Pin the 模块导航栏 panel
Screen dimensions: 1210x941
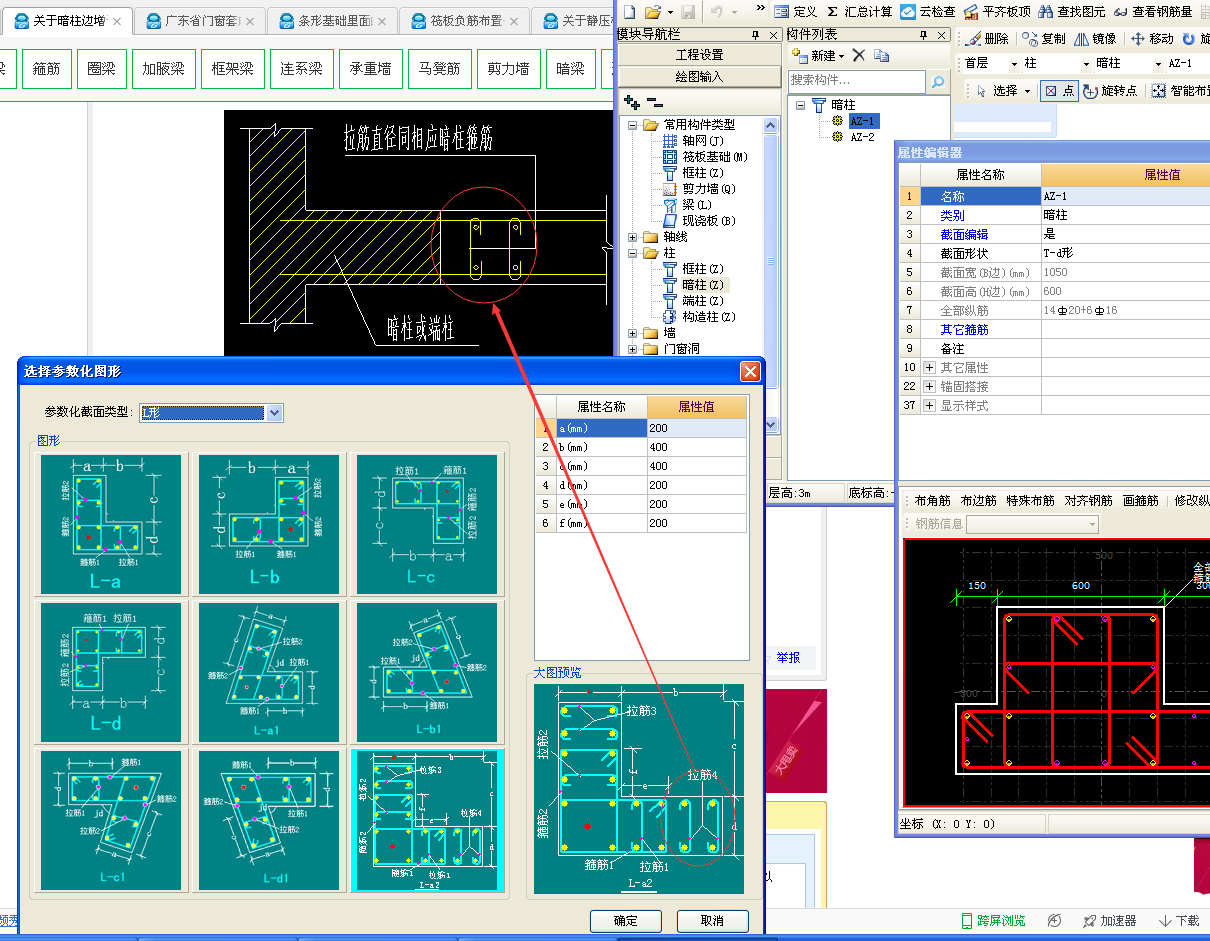pyautogui.click(x=754, y=34)
